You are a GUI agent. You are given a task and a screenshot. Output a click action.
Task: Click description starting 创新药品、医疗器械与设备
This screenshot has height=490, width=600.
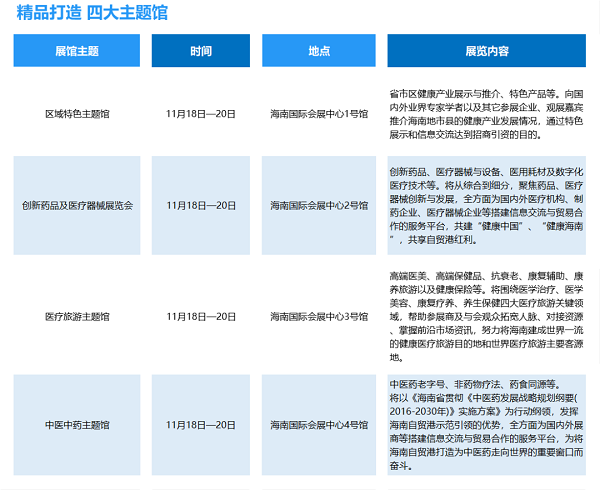486,205
